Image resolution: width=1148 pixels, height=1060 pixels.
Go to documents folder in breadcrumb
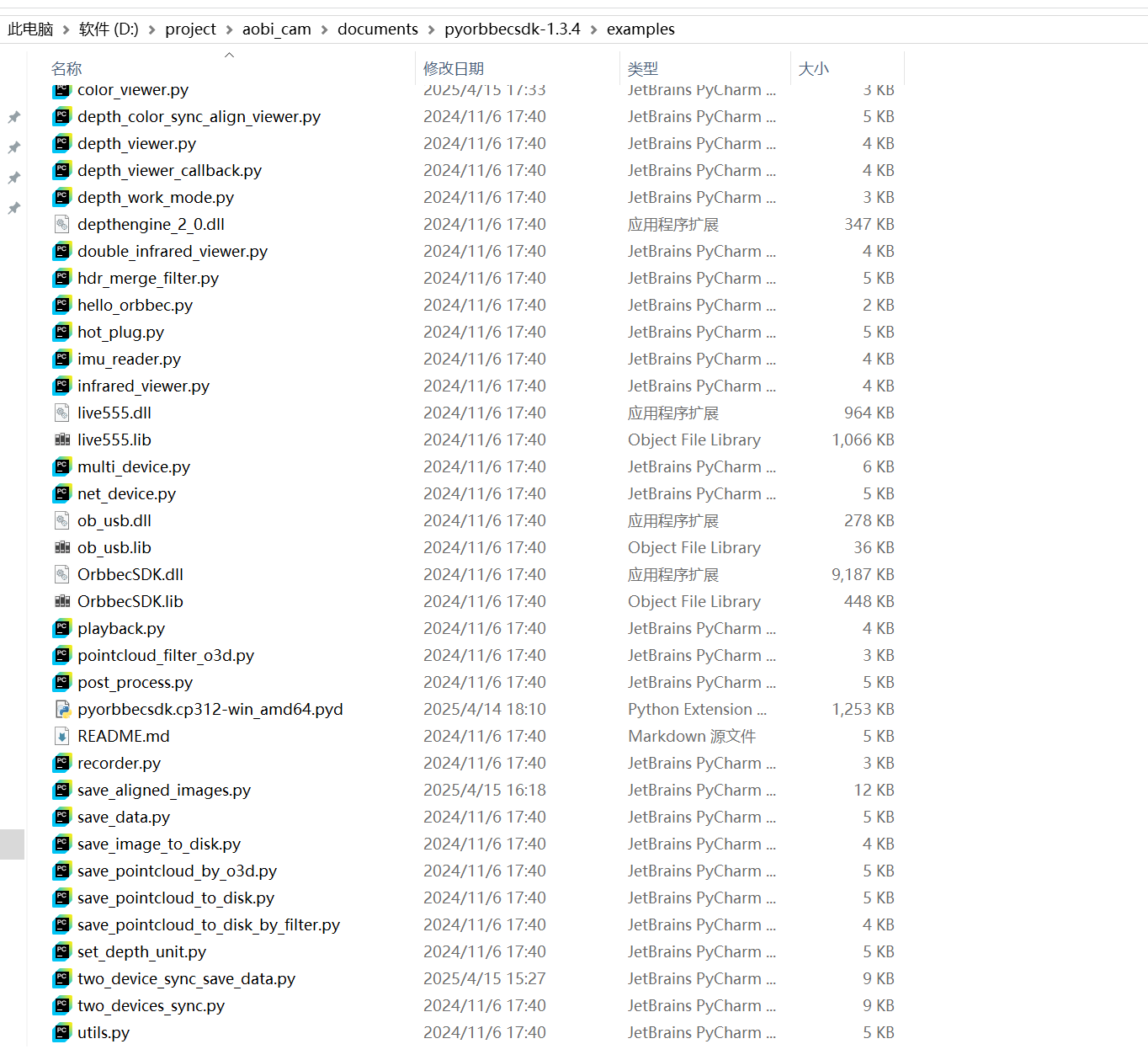pos(378,29)
